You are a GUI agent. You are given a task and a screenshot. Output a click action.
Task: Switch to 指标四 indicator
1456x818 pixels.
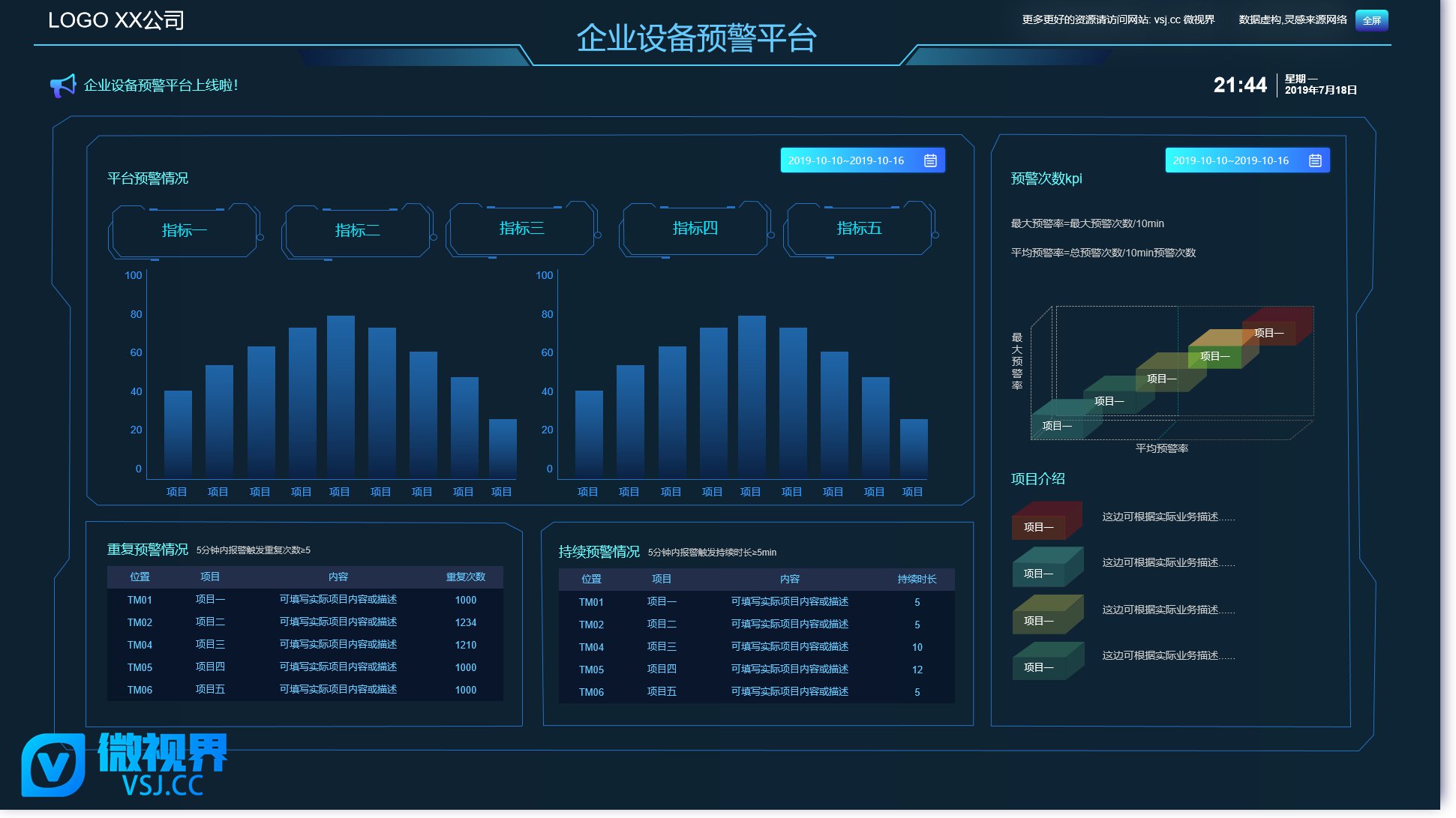(x=695, y=229)
